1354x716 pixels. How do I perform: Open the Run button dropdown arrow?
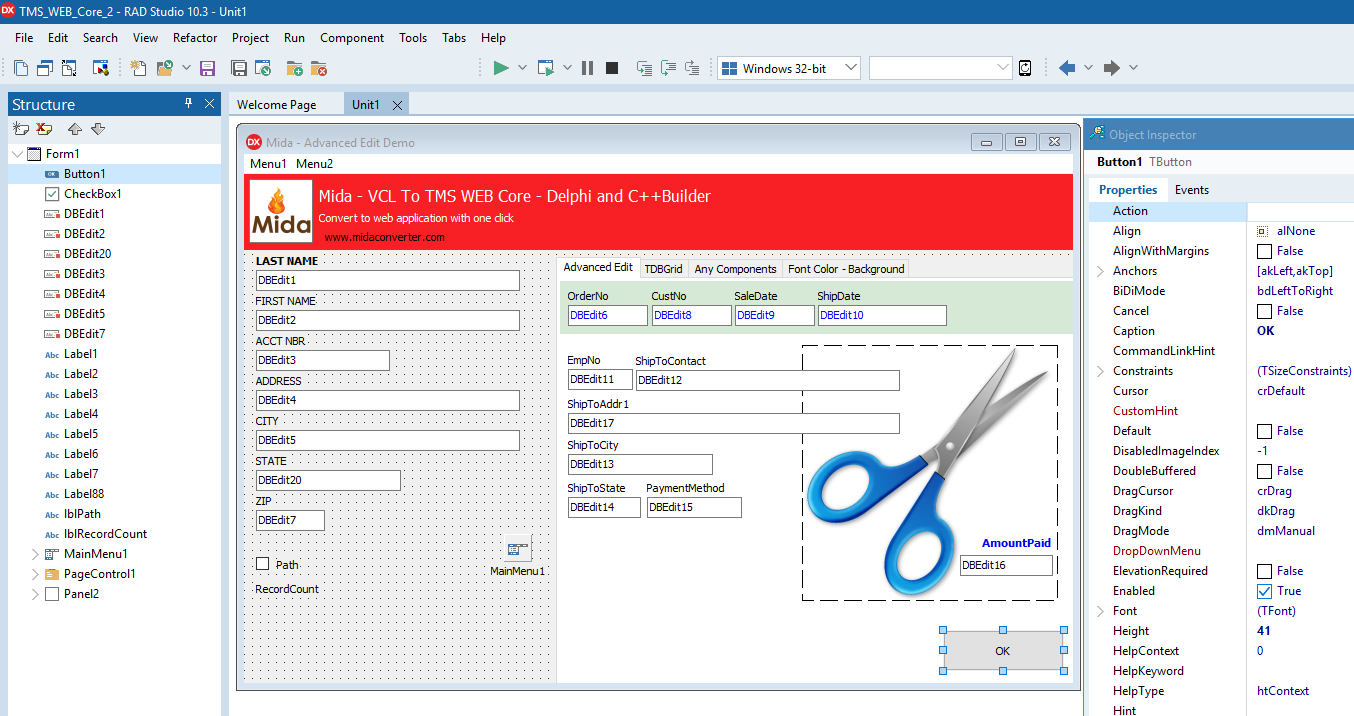522,68
